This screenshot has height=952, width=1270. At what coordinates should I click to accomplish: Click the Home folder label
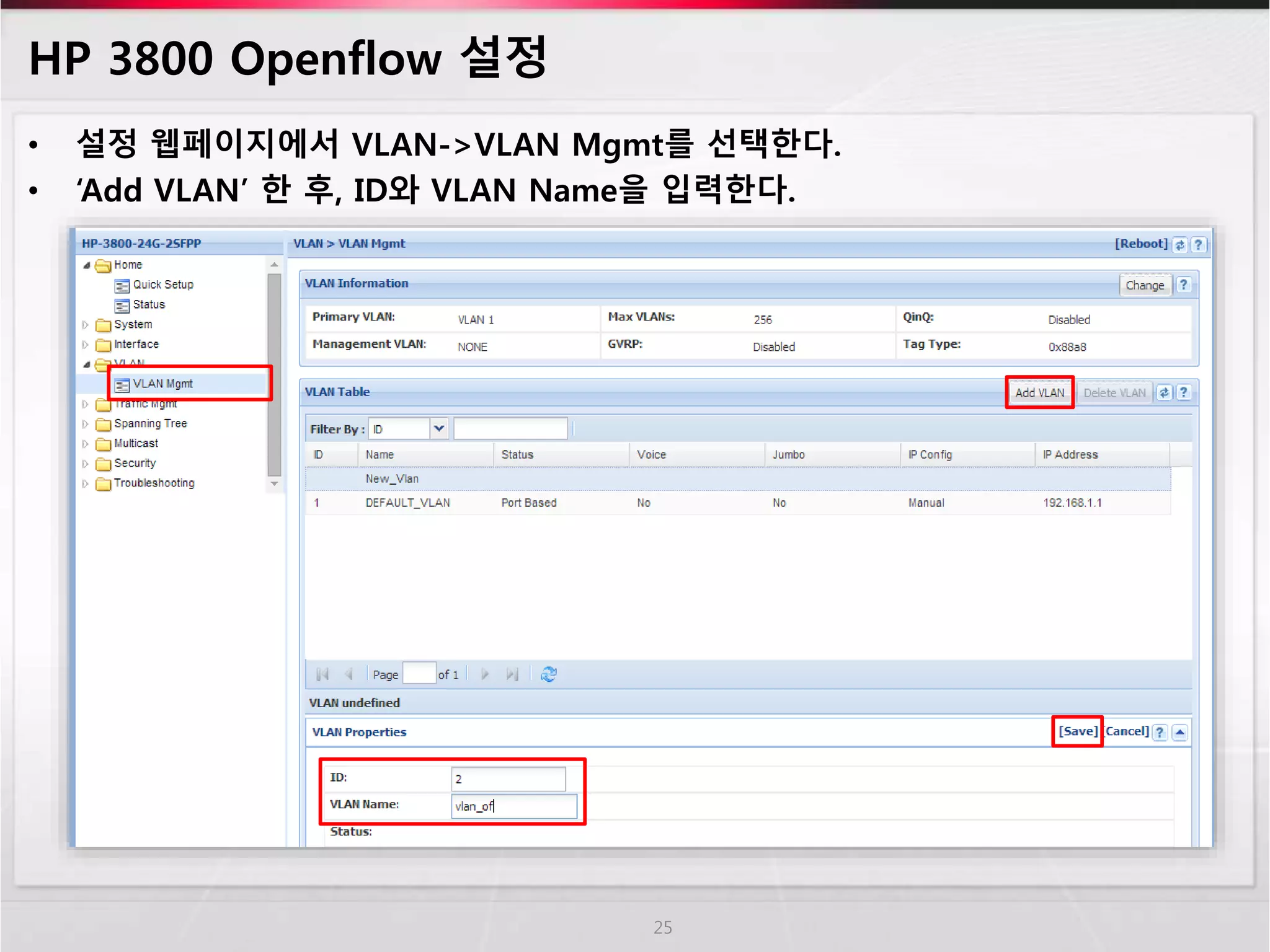(x=128, y=265)
